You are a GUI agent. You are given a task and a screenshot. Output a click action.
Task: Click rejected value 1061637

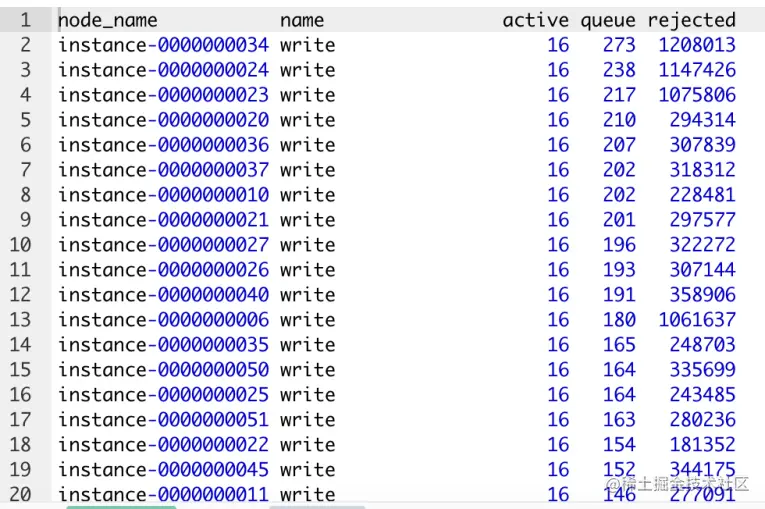(x=697, y=320)
